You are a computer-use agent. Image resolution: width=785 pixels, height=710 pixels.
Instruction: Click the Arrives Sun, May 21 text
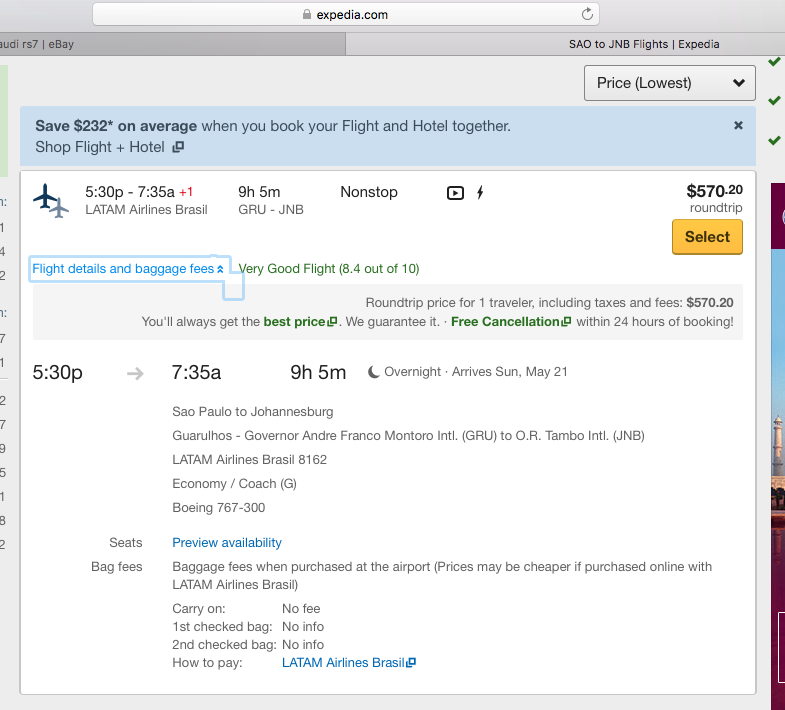[x=510, y=372]
